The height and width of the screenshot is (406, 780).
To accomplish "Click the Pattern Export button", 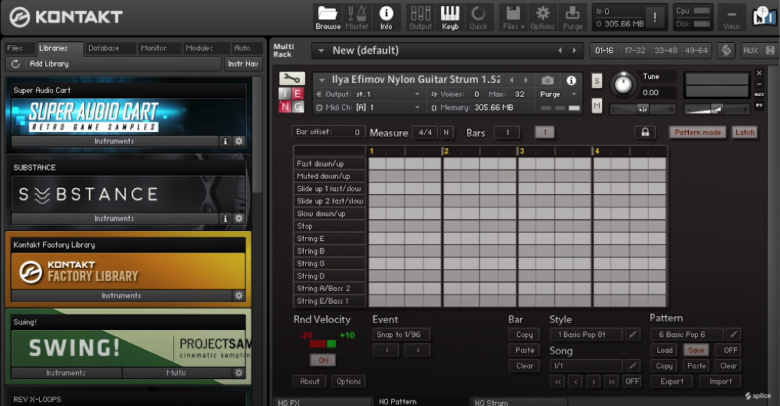I will (672, 382).
